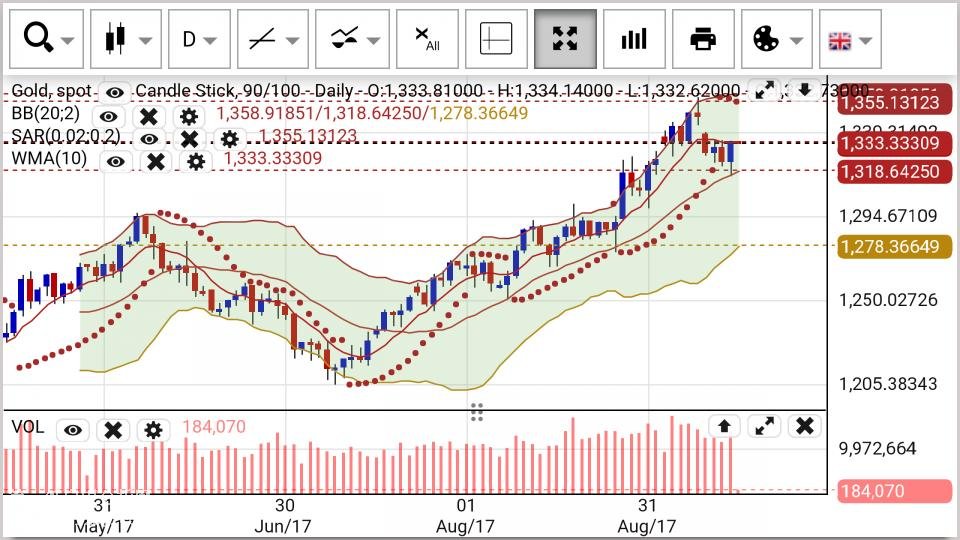Click the 31 May/17 date label
960x540 pixels.
click(x=103, y=516)
